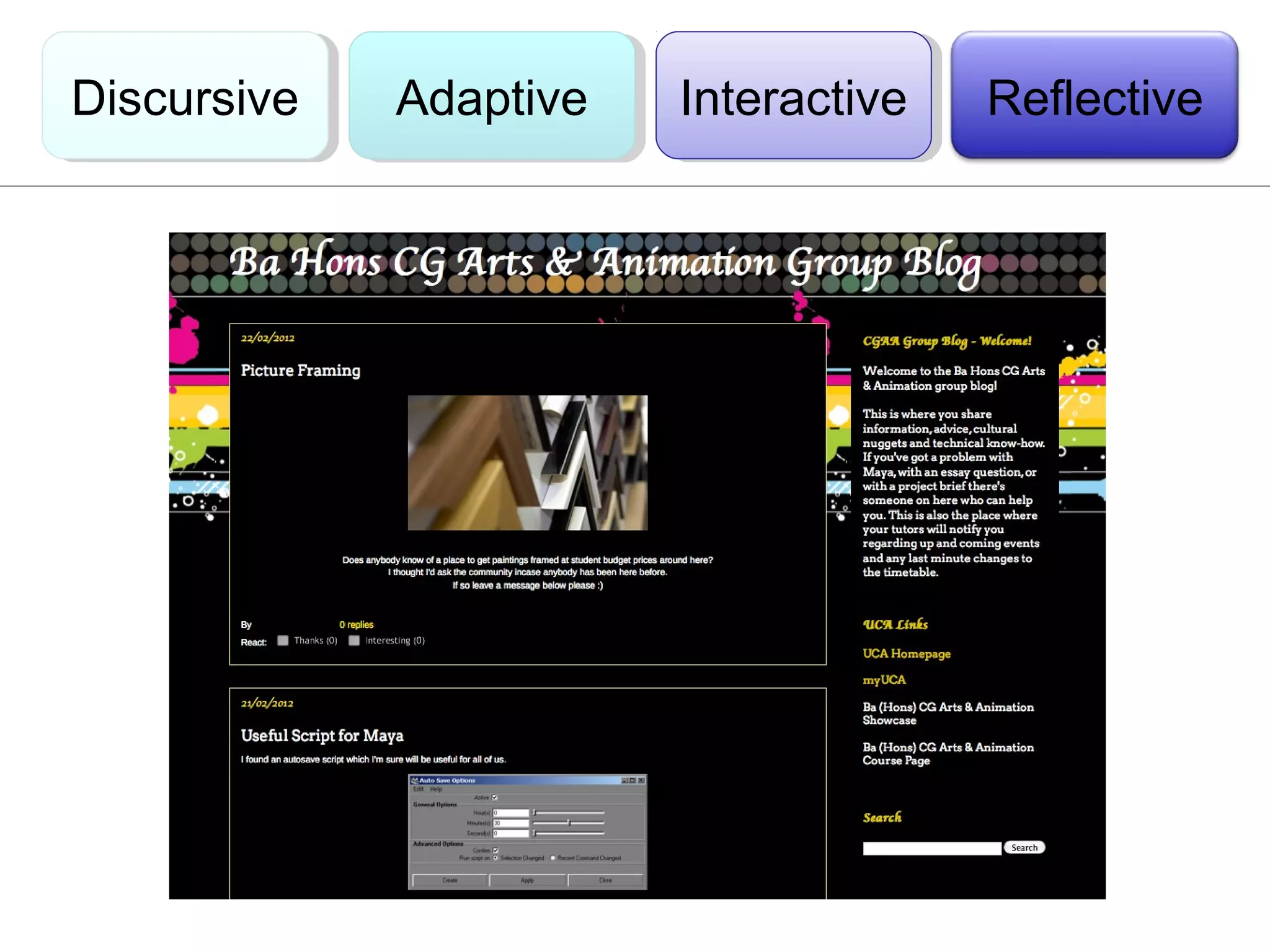Open the UCA Homepage link
Image resolution: width=1270 pixels, height=952 pixels.
(x=907, y=654)
